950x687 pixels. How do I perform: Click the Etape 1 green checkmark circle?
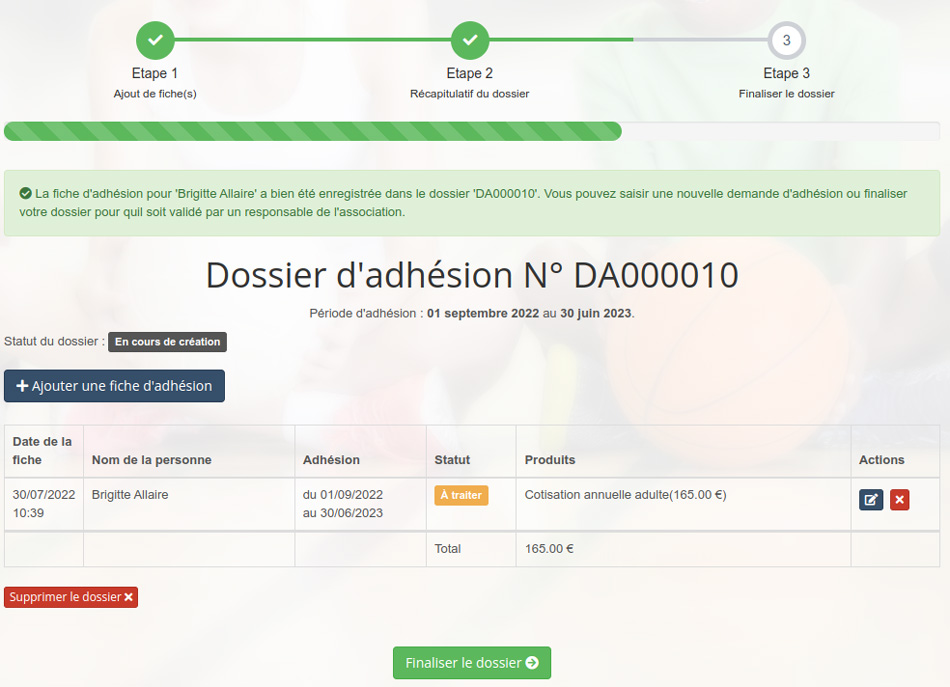tap(155, 41)
